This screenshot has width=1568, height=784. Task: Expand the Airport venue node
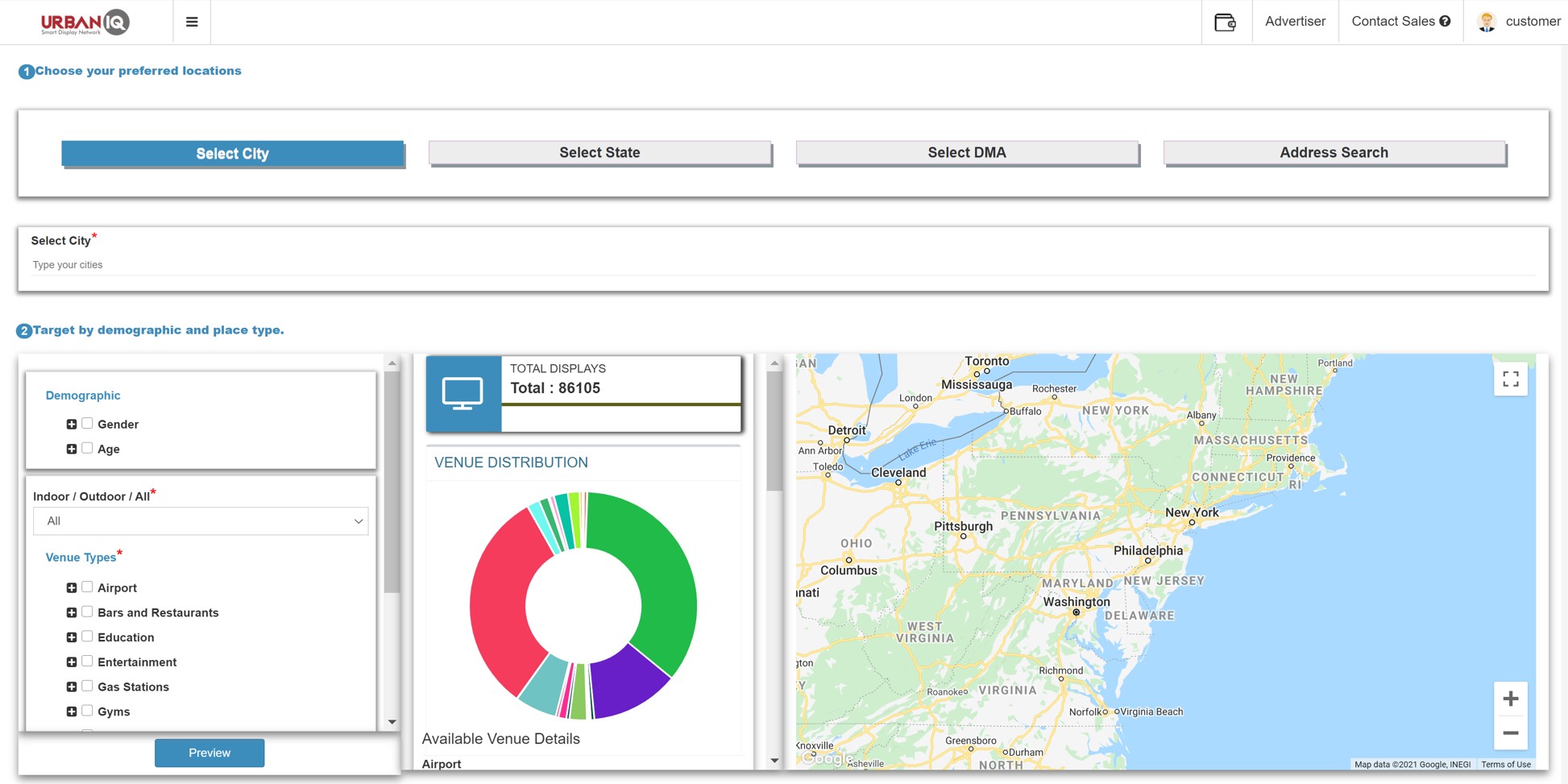tap(72, 587)
